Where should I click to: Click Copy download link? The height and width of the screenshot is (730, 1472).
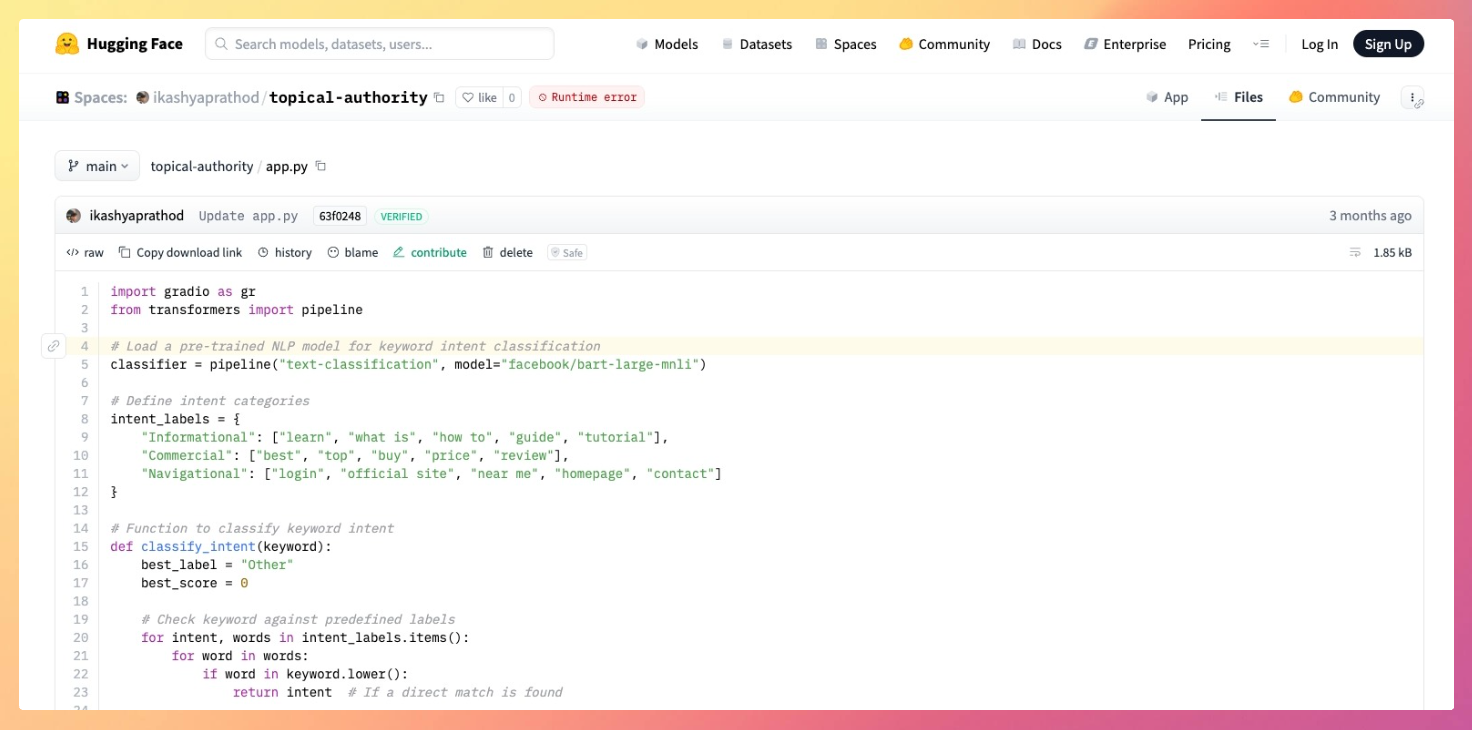point(180,253)
